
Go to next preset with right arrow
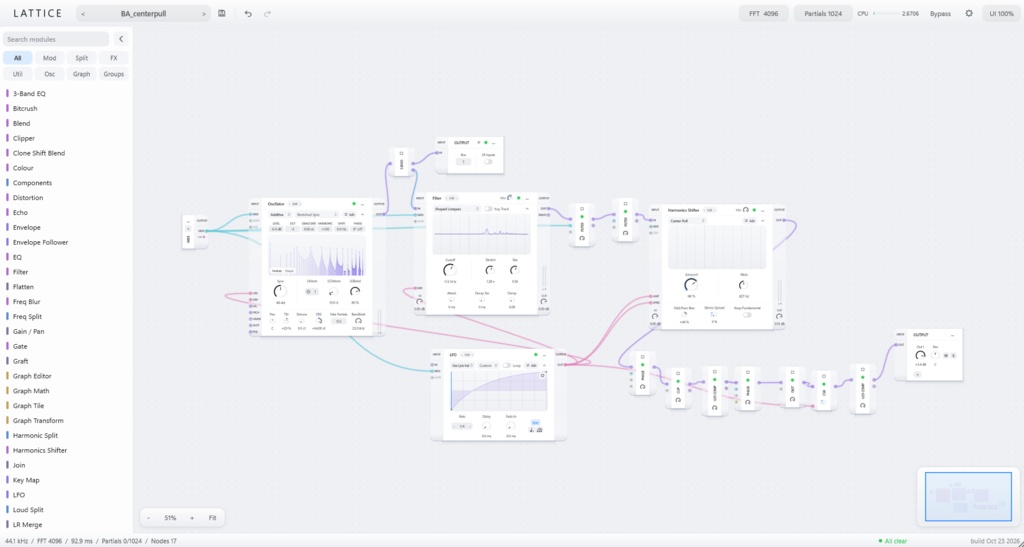coord(204,14)
